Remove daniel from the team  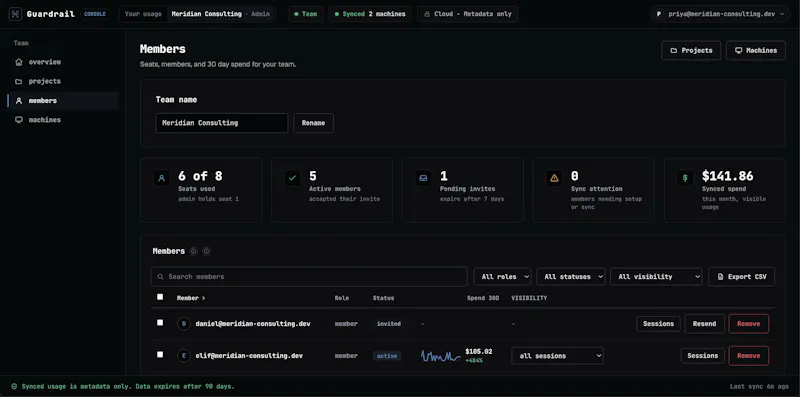[x=748, y=324]
